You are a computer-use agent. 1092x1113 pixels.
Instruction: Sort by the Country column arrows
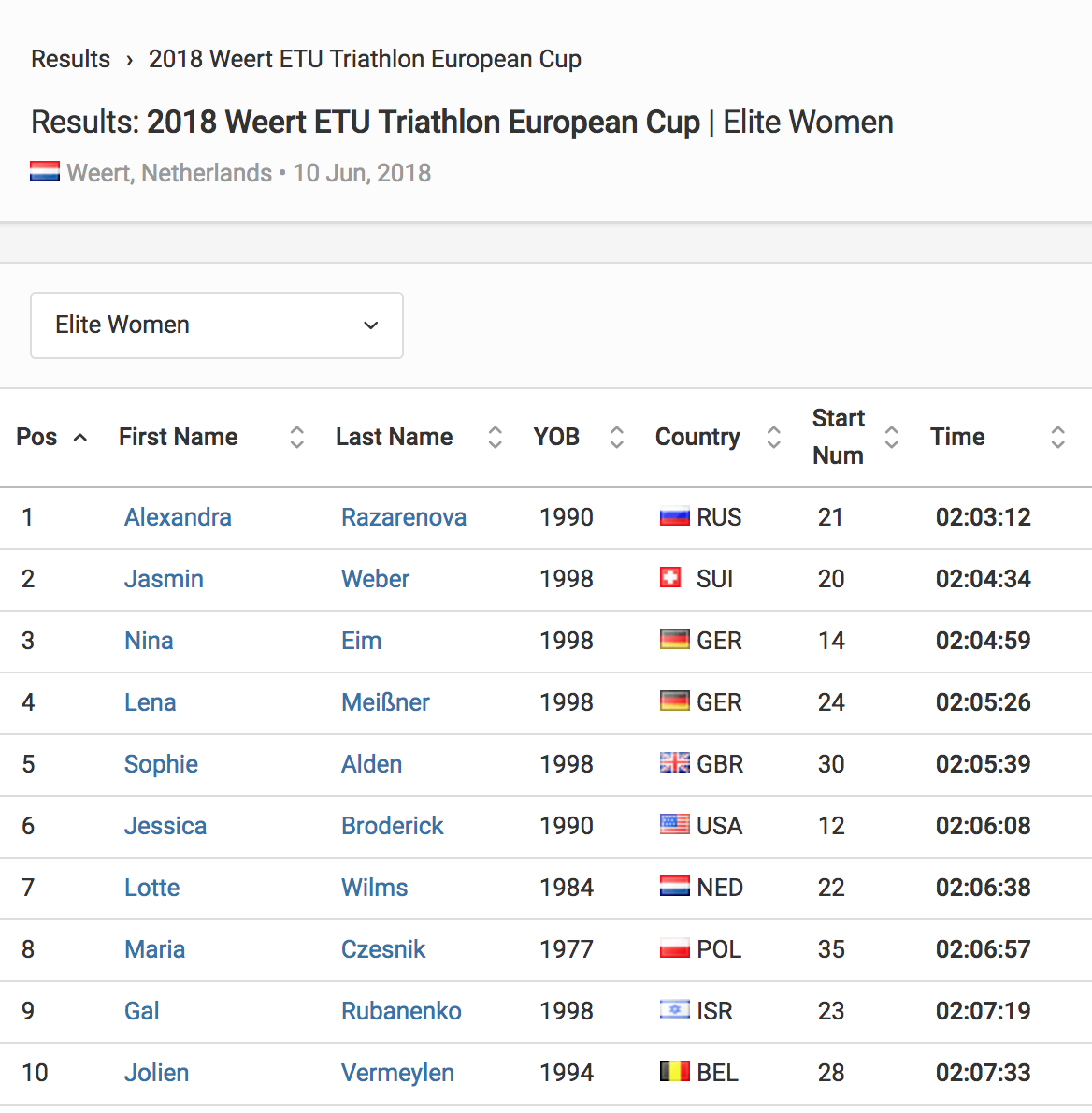pyautogui.click(x=773, y=438)
